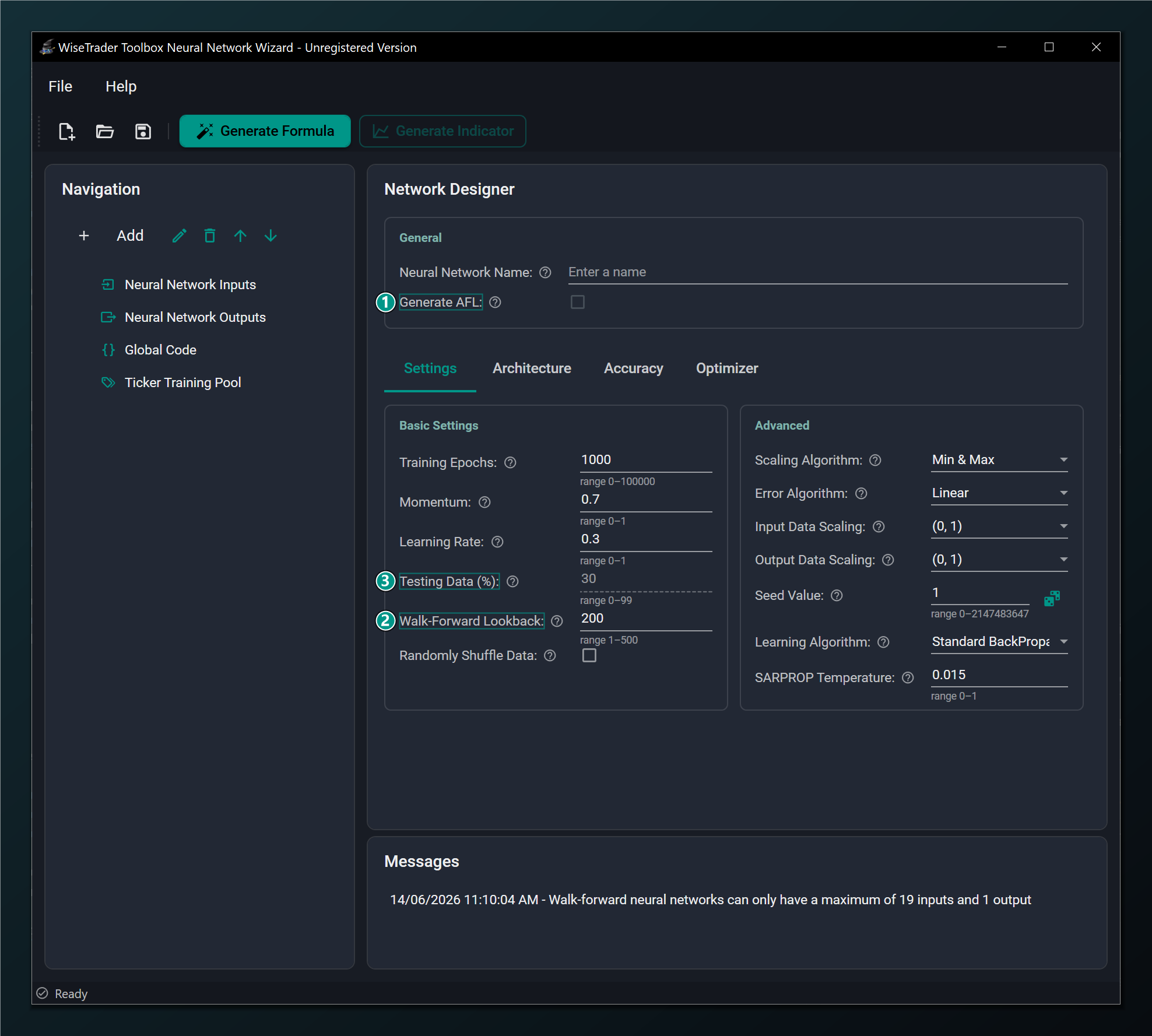Screen dimensions: 1152x1036
Task: Randomize seed value with the dice icon
Action: pos(1052,598)
